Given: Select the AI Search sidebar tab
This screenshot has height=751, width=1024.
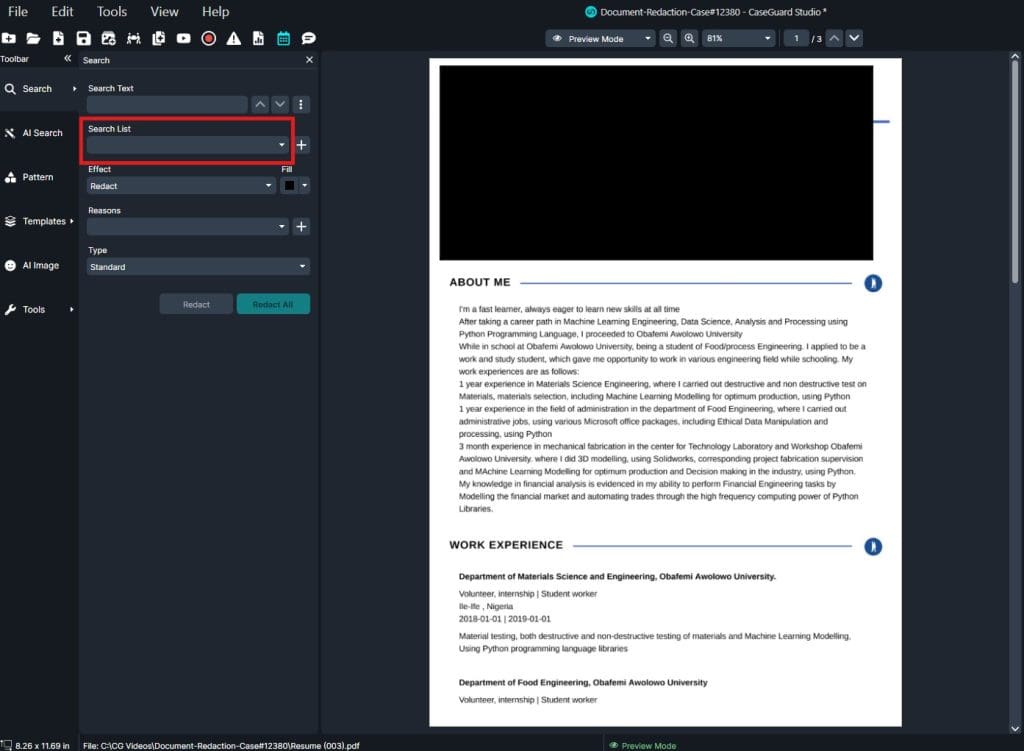Looking at the screenshot, I should pos(38,133).
